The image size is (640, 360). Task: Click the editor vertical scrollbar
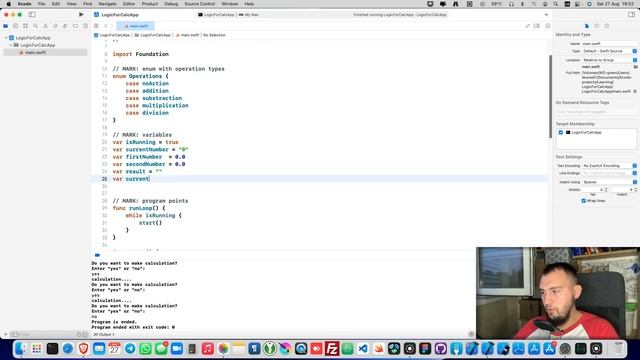pyautogui.click(x=550, y=96)
